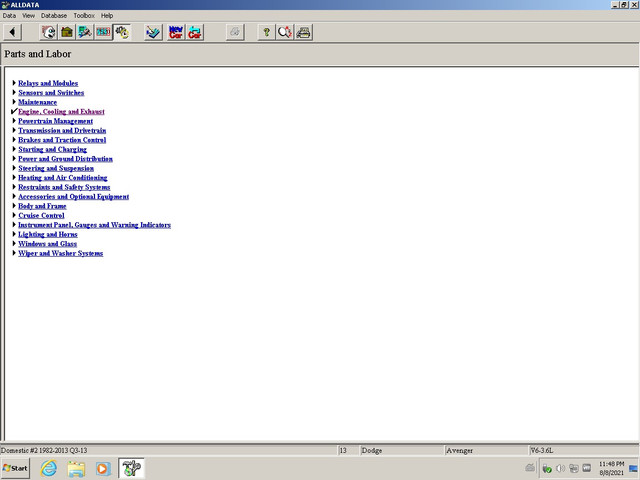Open the Database menu
640x480 pixels.
pos(54,16)
